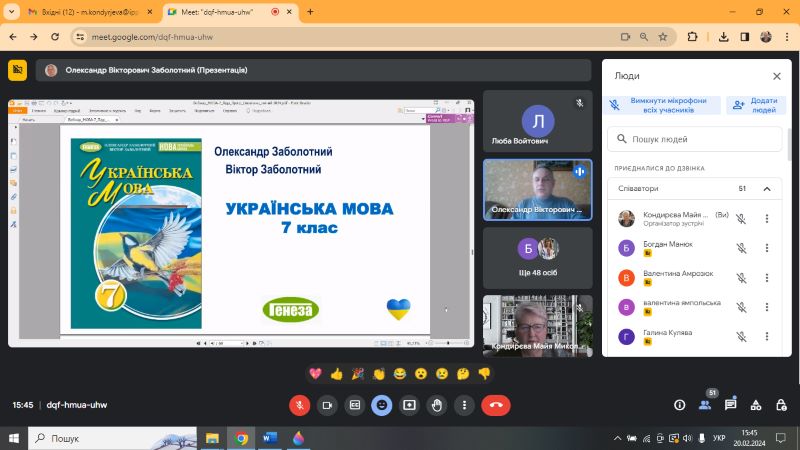Screen dimensions: 800x450
Task: Open more options three-dot menu in control bar
Action: point(464,405)
